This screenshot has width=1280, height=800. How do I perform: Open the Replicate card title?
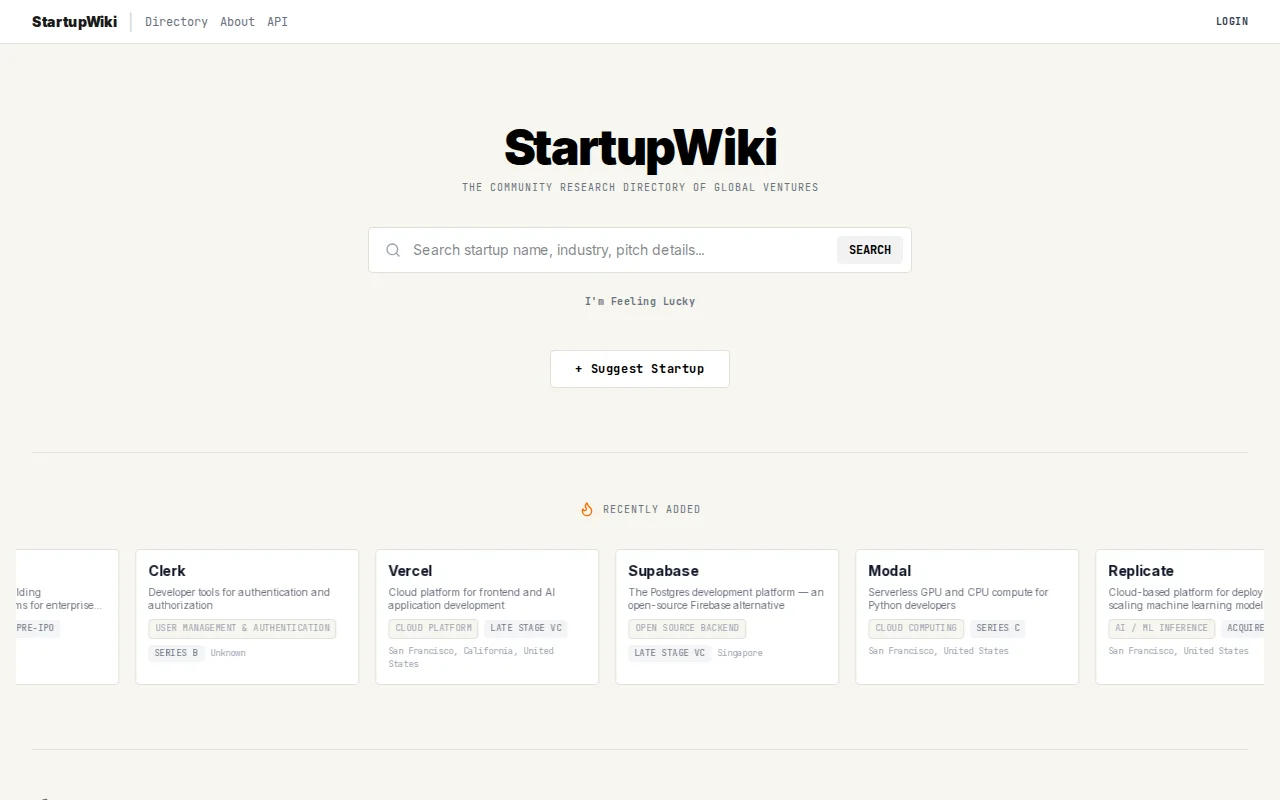[x=1141, y=571]
